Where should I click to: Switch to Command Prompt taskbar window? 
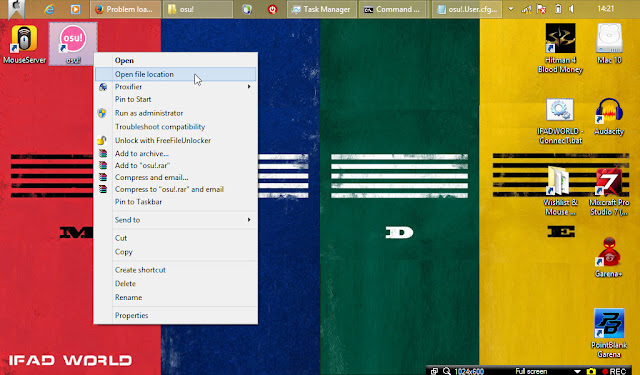click(393, 9)
